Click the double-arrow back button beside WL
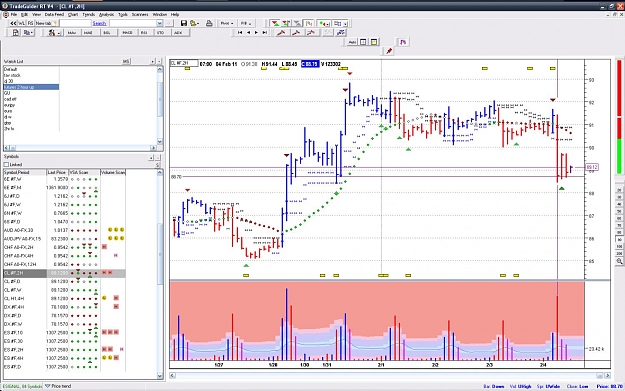This screenshot has width=625, height=391. (13, 24)
